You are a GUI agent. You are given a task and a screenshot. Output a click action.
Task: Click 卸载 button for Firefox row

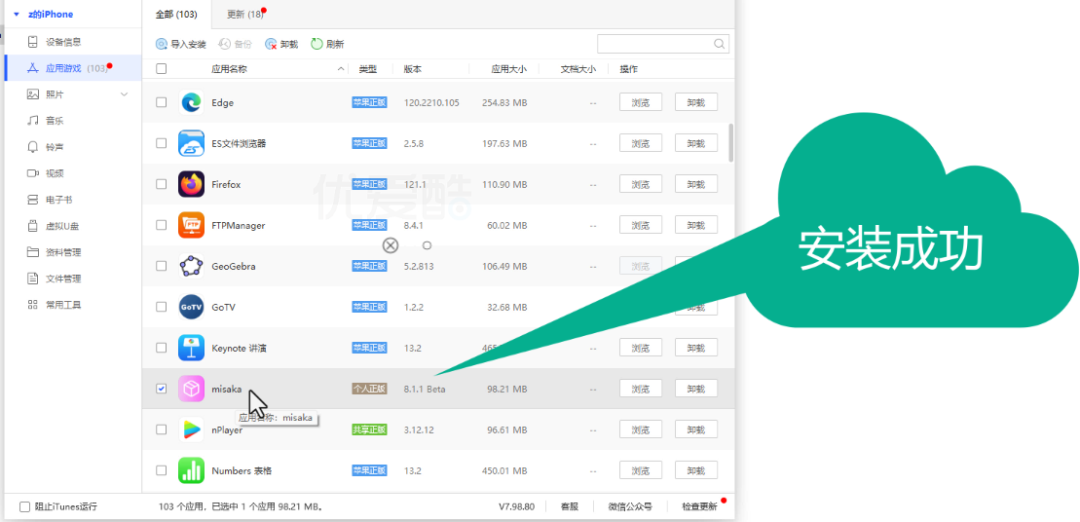tap(696, 185)
